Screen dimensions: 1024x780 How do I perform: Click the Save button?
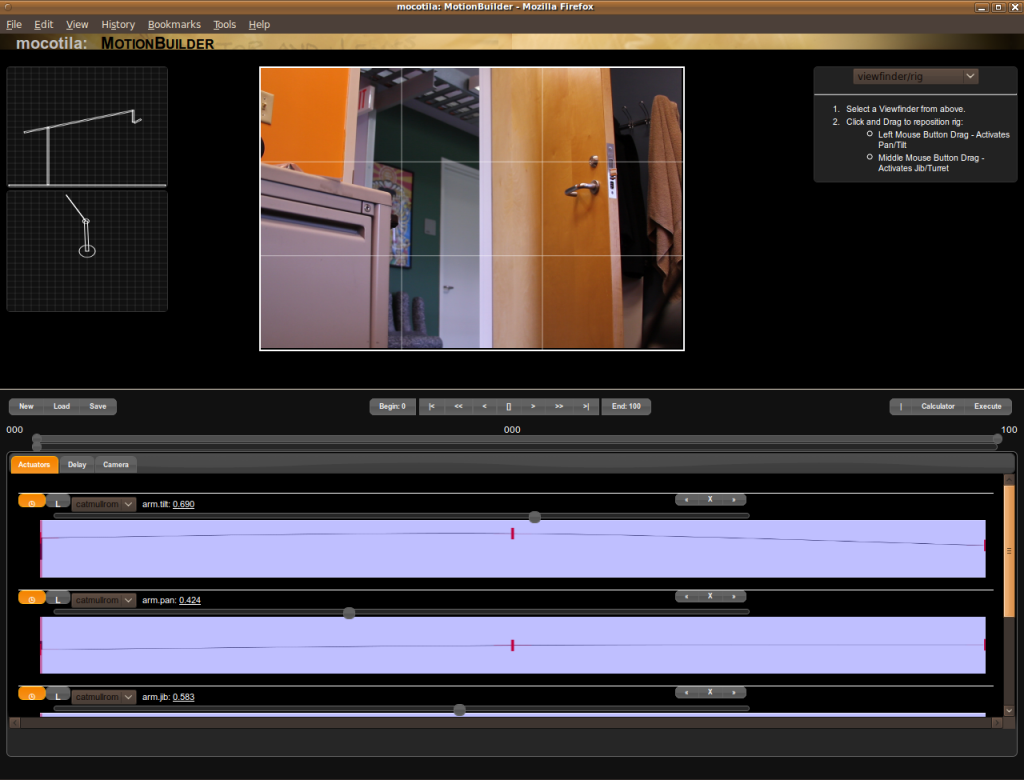click(x=98, y=406)
